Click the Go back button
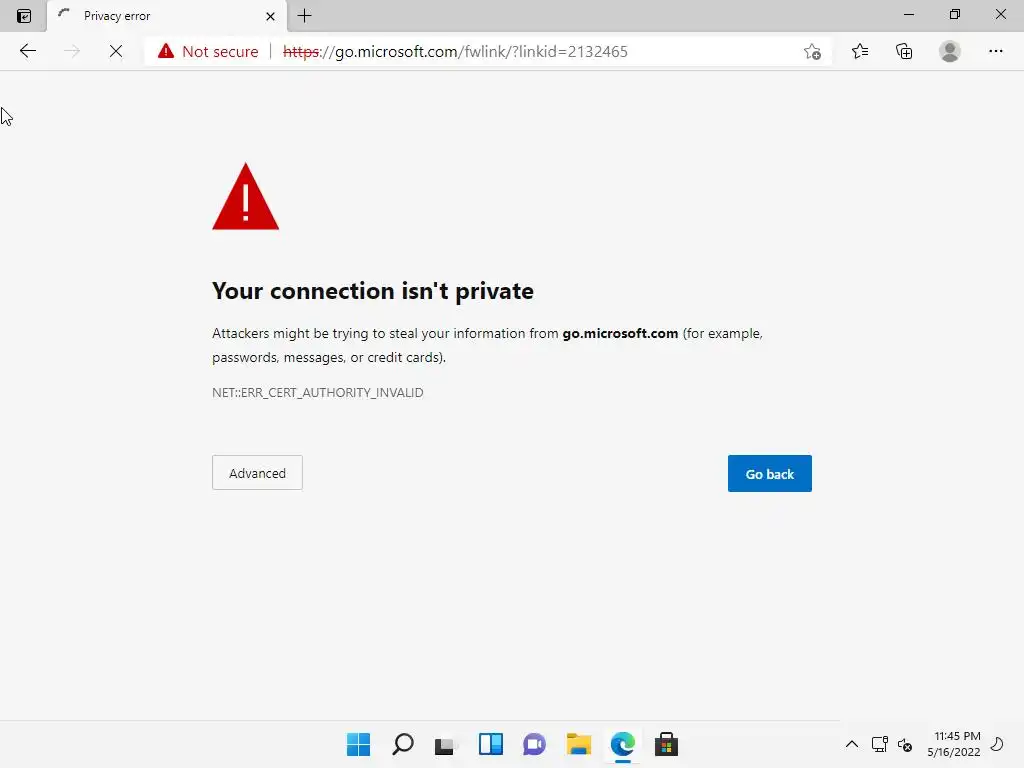 769,473
